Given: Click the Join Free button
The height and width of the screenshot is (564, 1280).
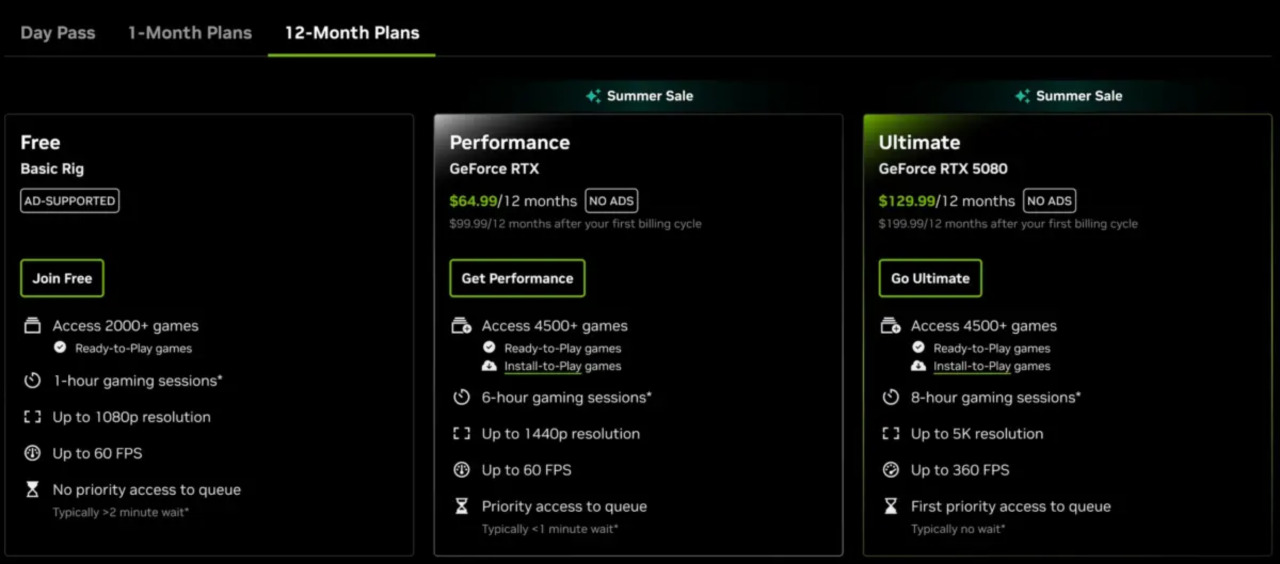Looking at the screenshot, I should coord(62,278).
